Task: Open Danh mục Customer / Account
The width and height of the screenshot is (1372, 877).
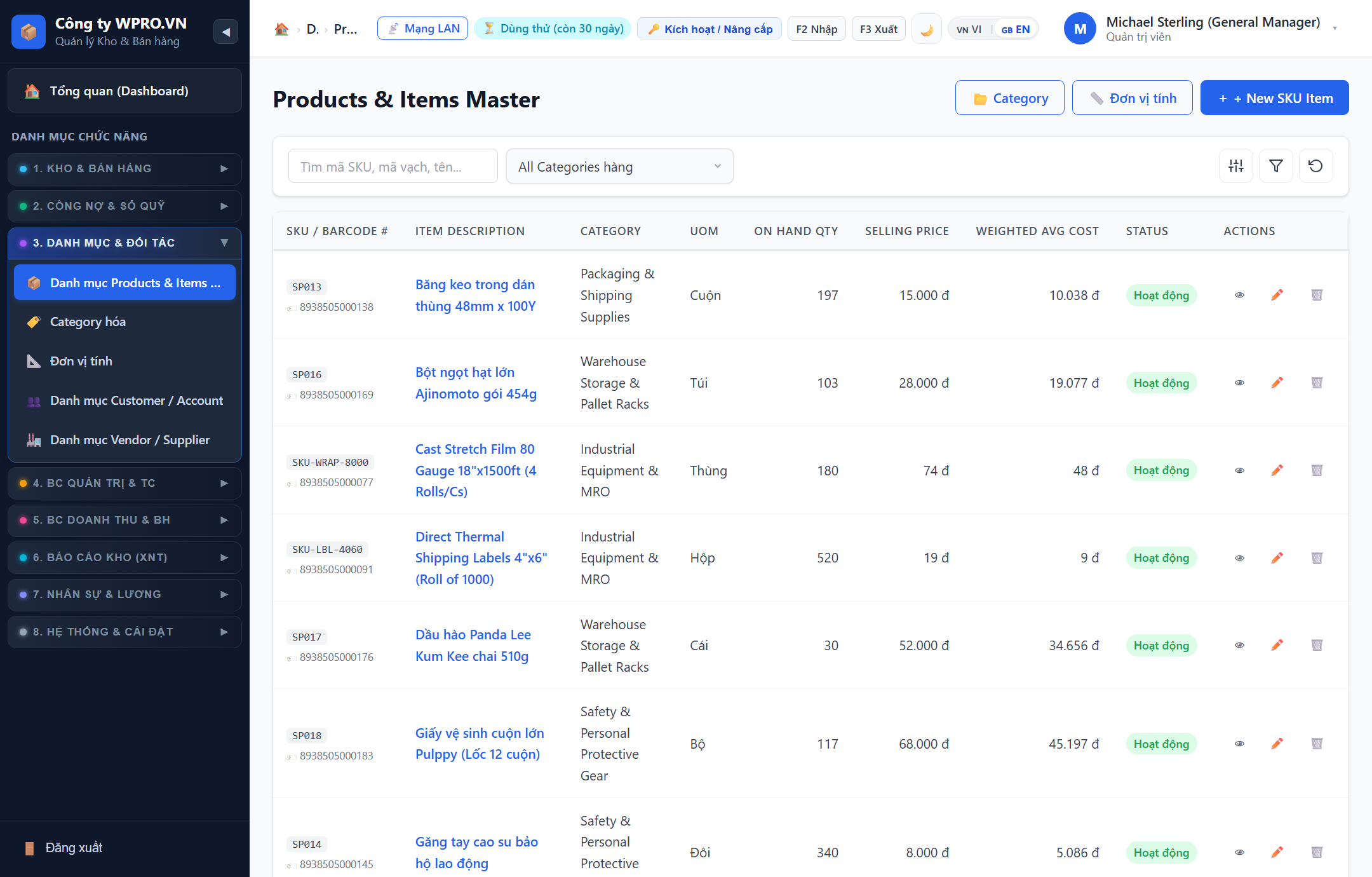Action: coord(124,400)
